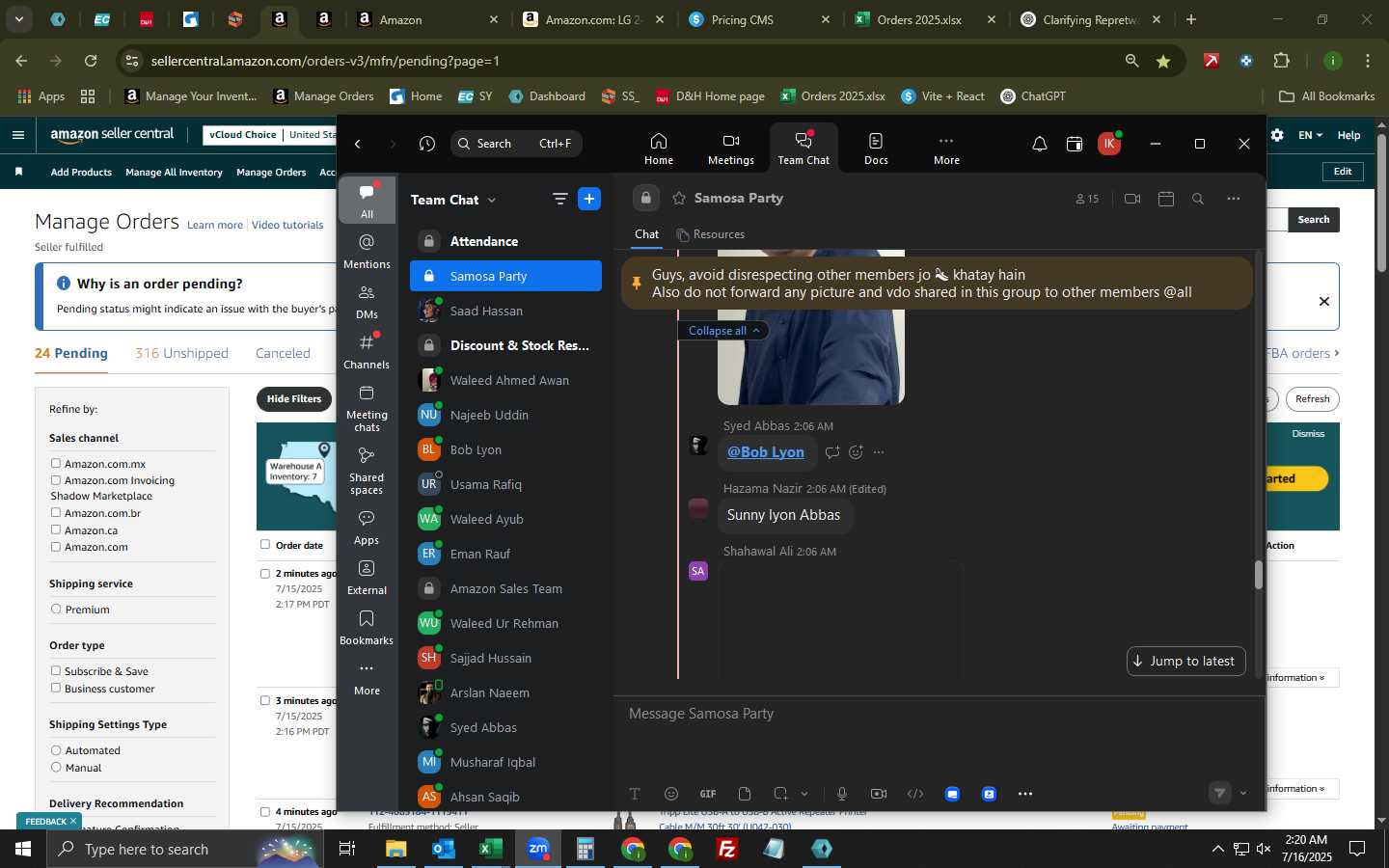The width and height of the screenshot is (1389, 868).
Task: Open Bookmarks in Zoom sidebar
Action: 367,627
